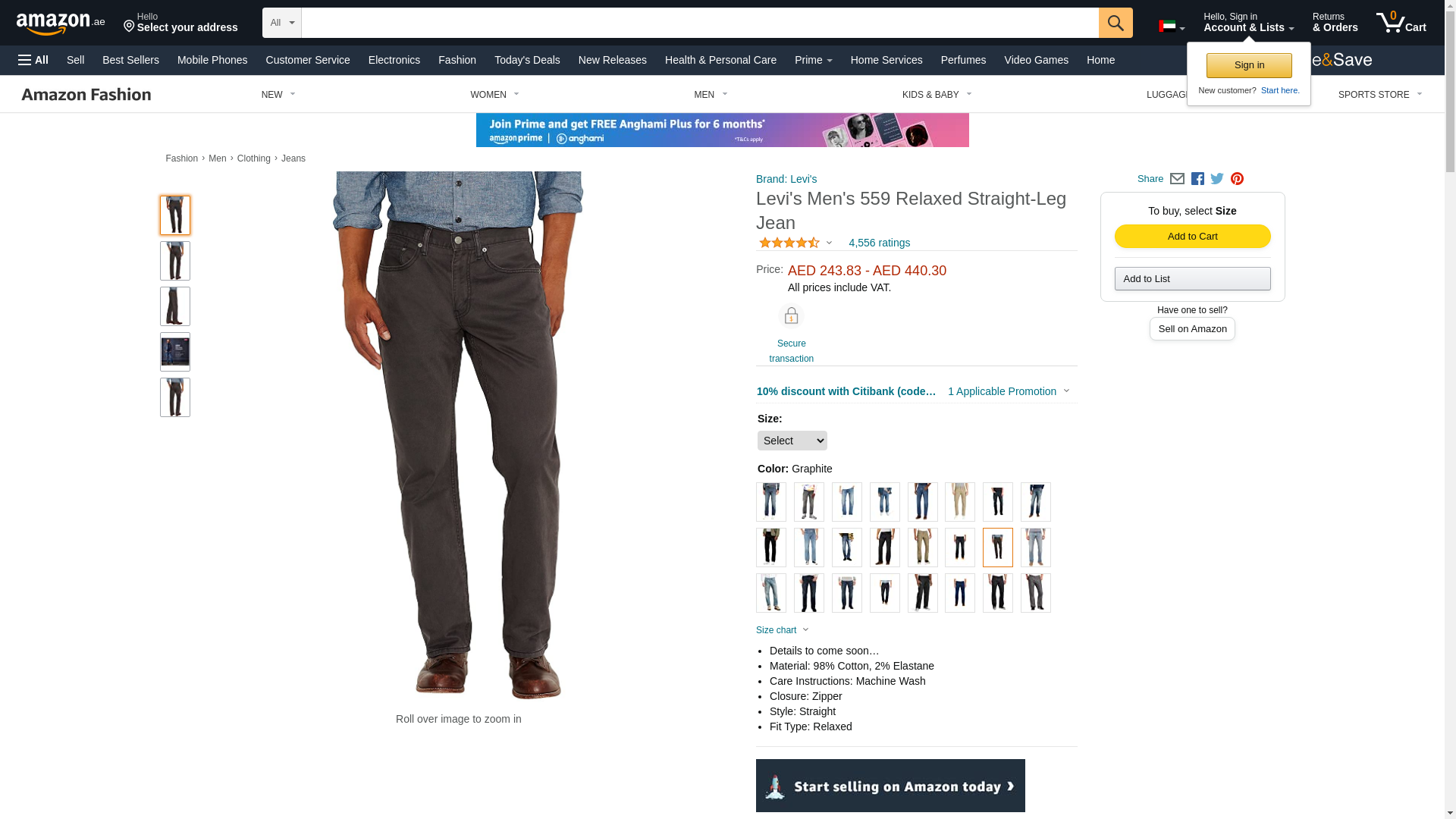Click the UAE flag country selector
The image size is (1456, 819).
[x=1172, y=27]
